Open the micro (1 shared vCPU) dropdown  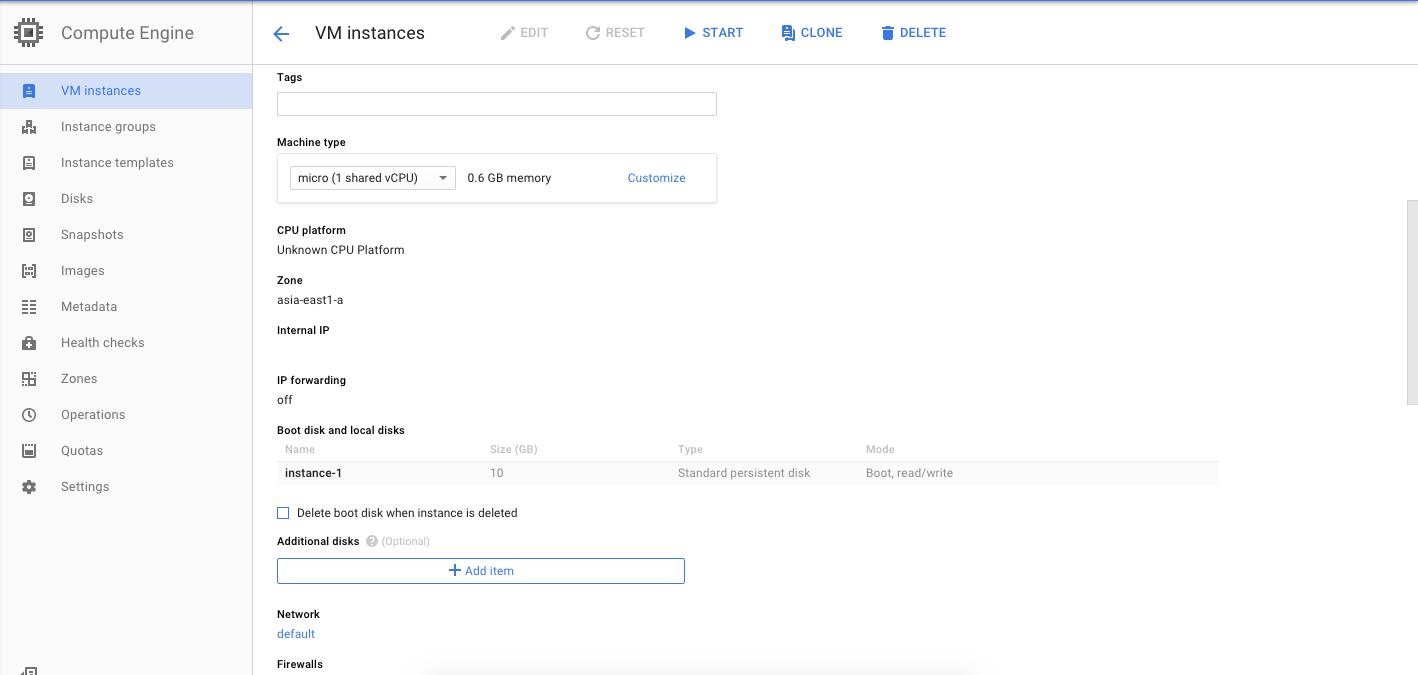click(373, 178)
